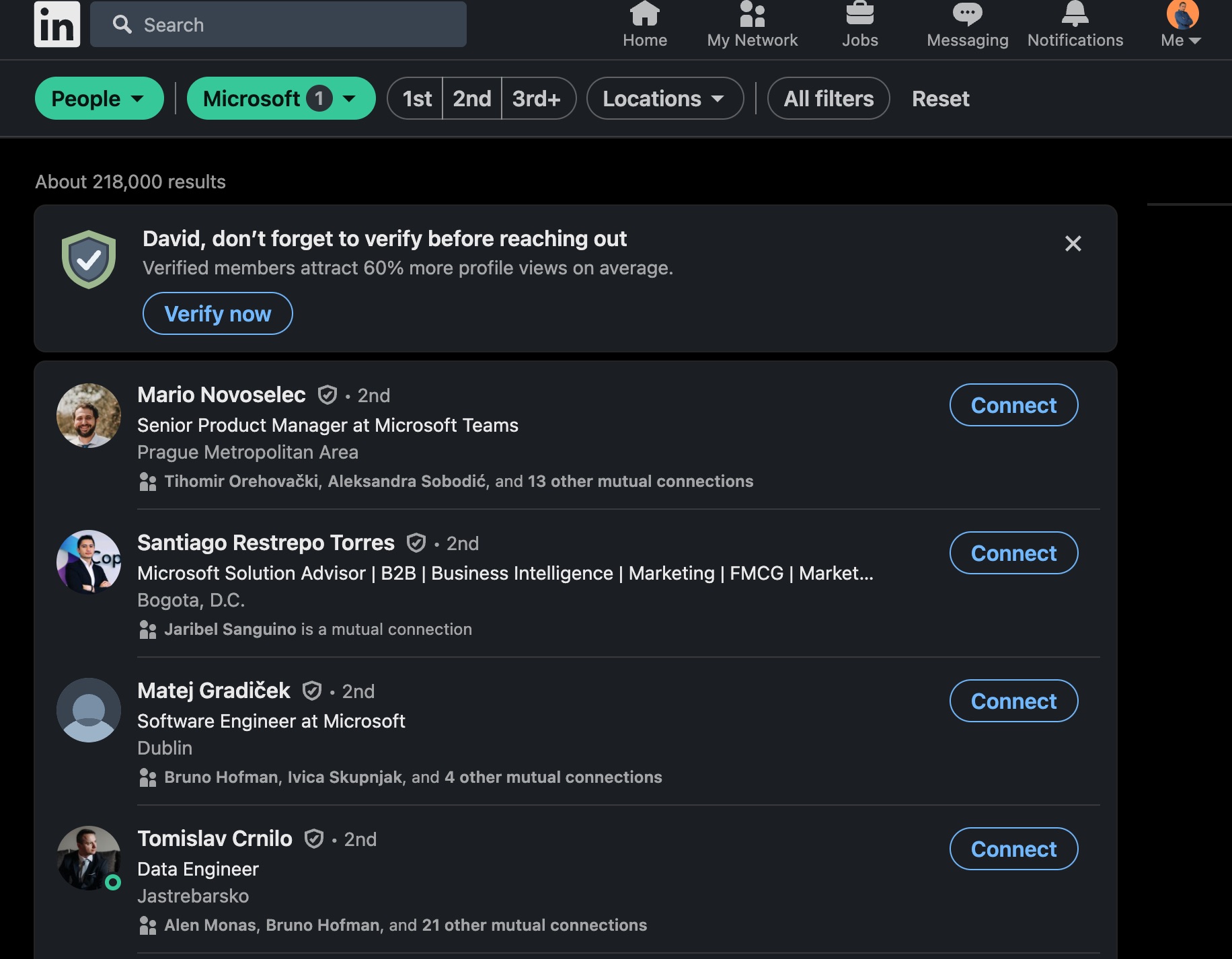Image resolution: width=1232 pixels, height=959 pixels.
Task: Toggle the 3rd+ connections filter
Action: point(537,99)
